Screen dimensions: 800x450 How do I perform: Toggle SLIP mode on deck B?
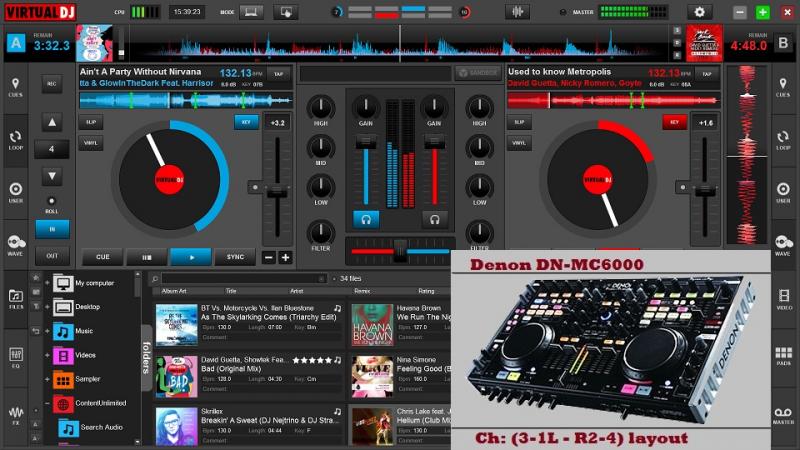[519, 122]
